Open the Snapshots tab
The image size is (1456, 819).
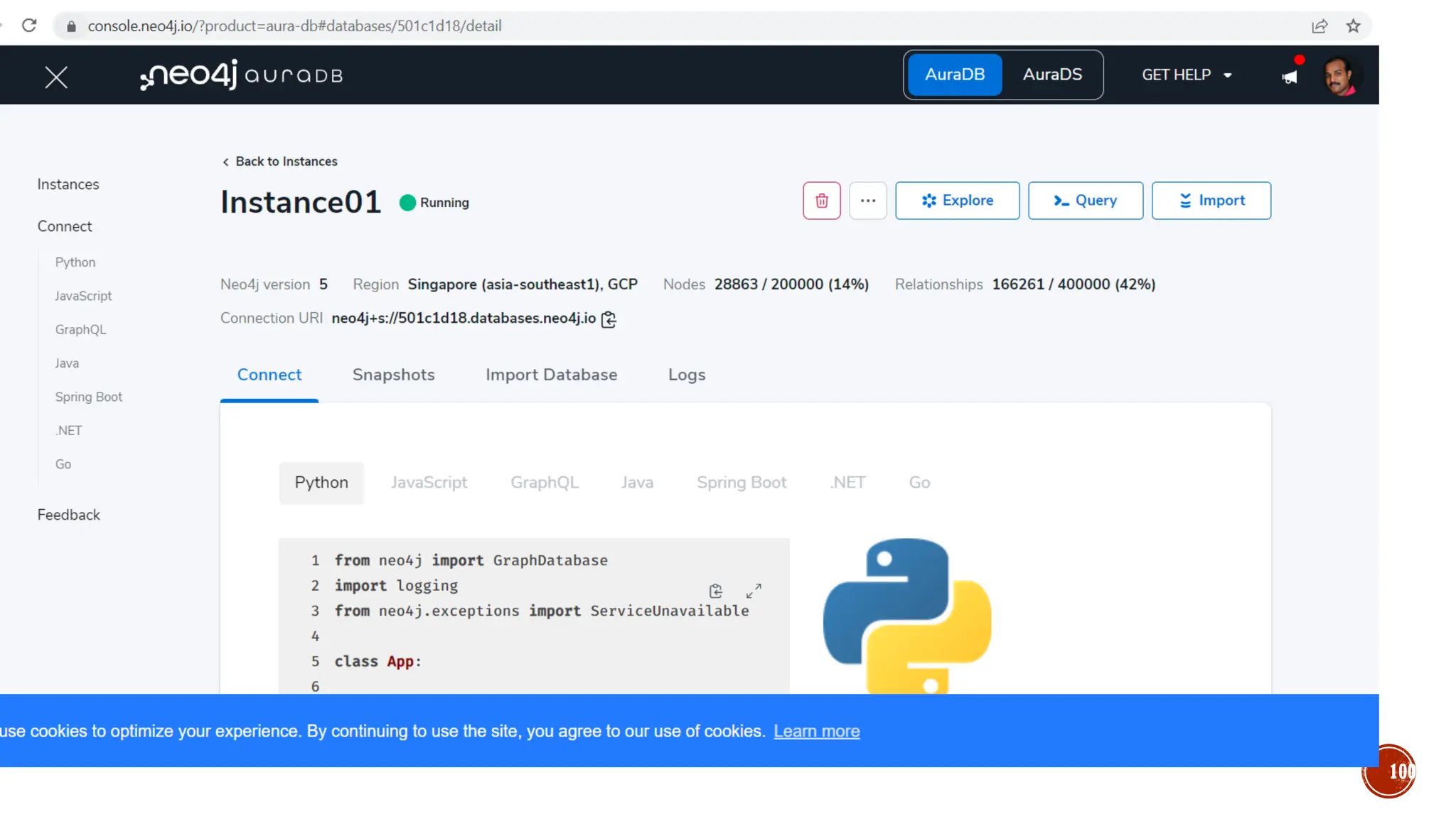pyautogui.click(x=393, y=375)
